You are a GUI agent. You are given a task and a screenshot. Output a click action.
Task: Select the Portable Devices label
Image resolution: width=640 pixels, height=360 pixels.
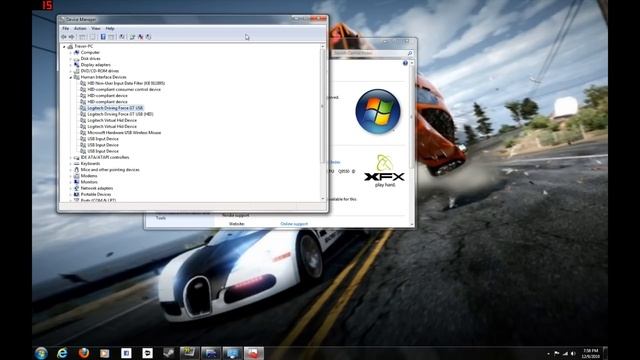click(96, 194)
